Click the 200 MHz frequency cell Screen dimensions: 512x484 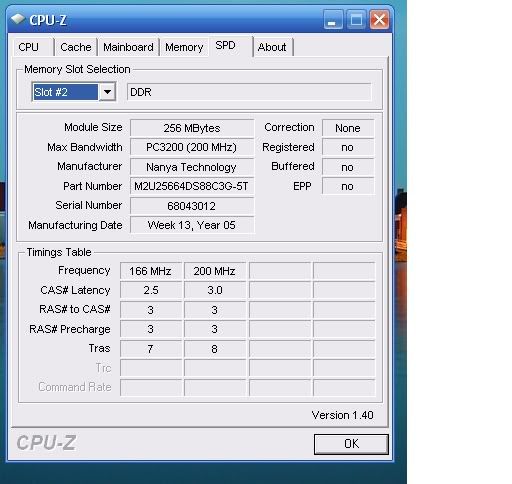tap(215, 271)
